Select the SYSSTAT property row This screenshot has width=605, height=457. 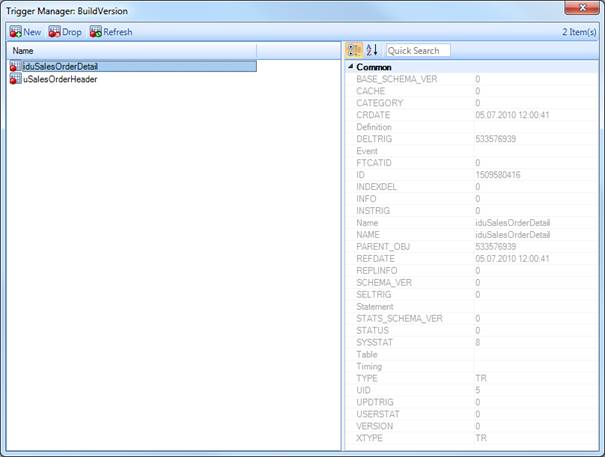471,342
